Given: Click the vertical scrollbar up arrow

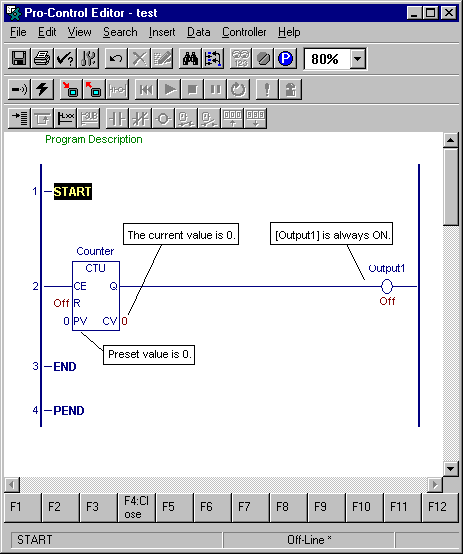Looking at the screenshot, I should (450, 140).
